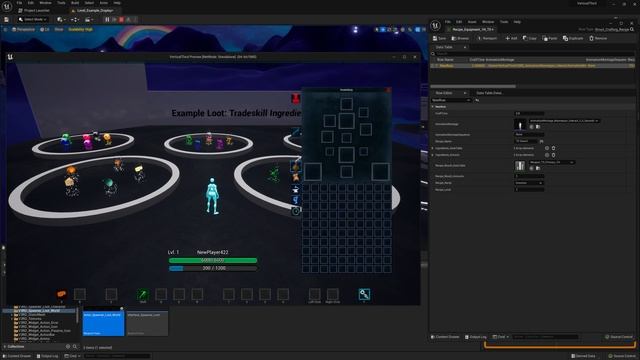The width and height of the screenshot is (640, 360).
Task: Clear all Ingredients_Amount elements
Action: point(553,155)
